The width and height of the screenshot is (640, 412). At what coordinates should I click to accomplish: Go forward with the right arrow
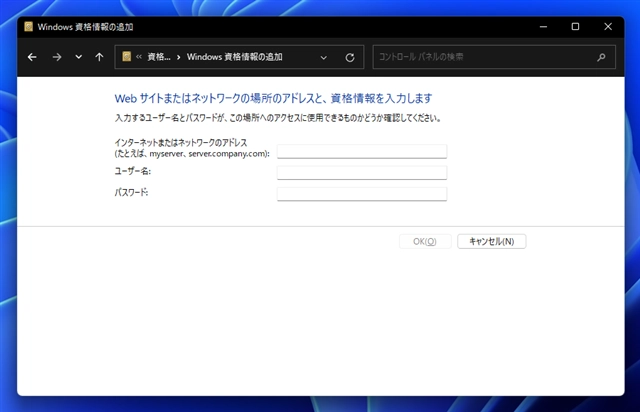[x=57, y=57]
